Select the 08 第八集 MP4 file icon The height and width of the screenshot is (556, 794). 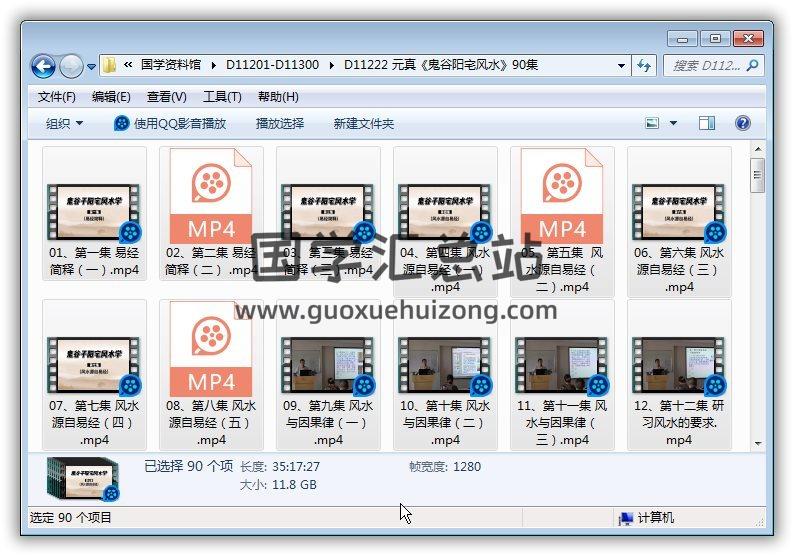(x=211, y=349)
